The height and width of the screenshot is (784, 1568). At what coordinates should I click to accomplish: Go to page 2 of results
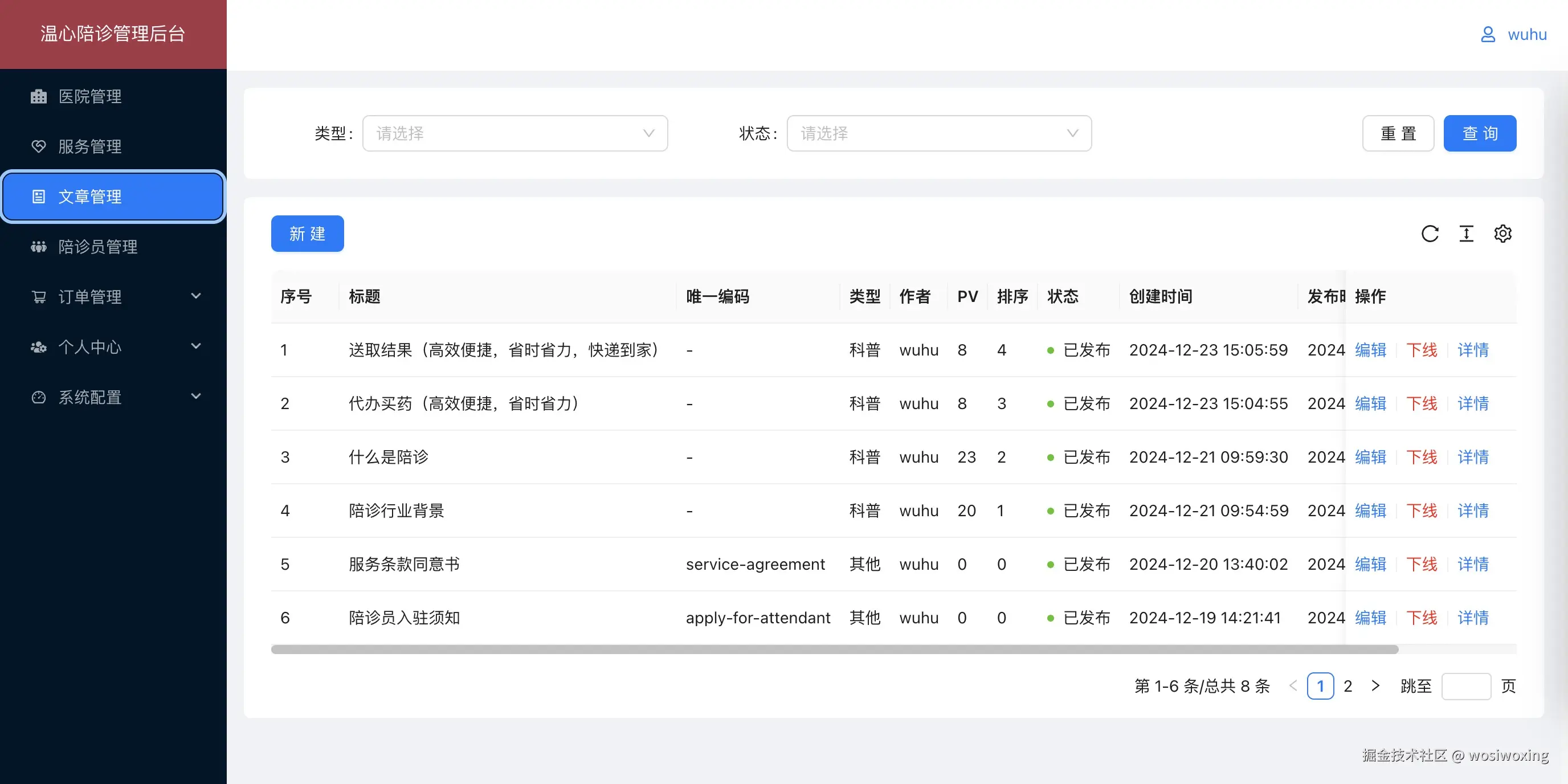[x=1347, y=686]
